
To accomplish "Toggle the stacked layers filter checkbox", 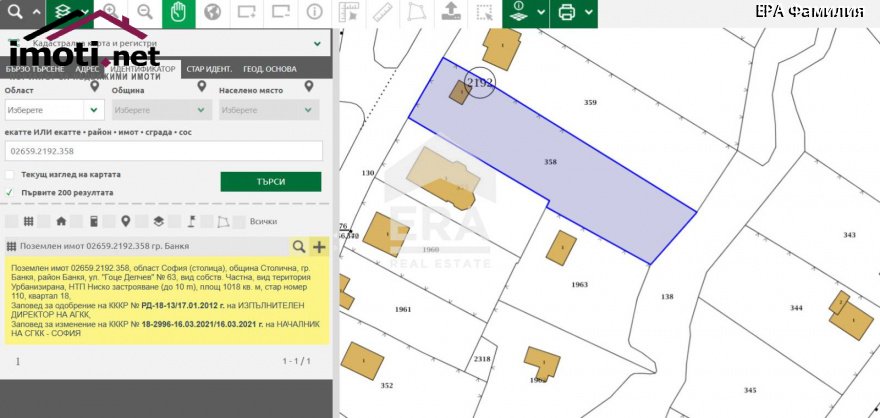I will [141, 222].
